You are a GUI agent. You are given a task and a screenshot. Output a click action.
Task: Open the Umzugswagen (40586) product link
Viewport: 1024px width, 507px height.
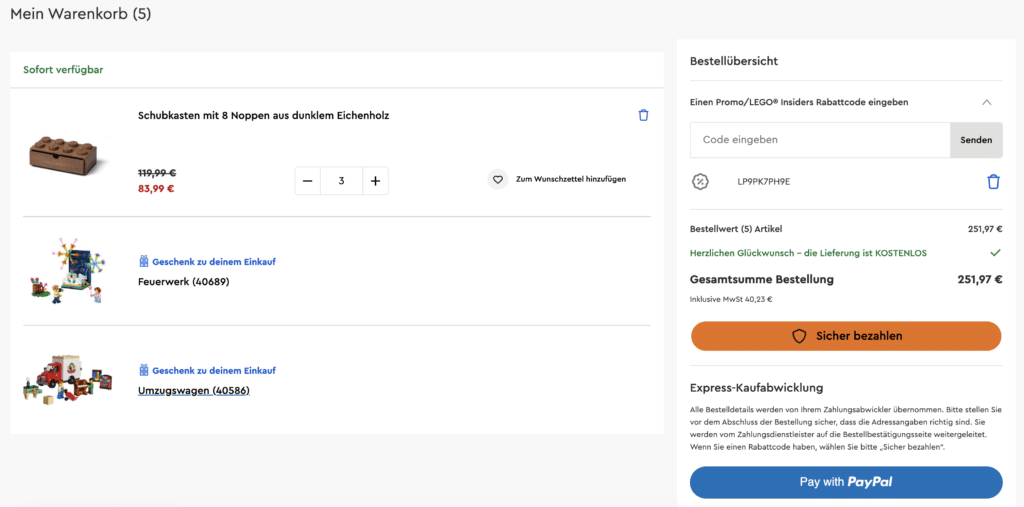(x=194, y=391)
